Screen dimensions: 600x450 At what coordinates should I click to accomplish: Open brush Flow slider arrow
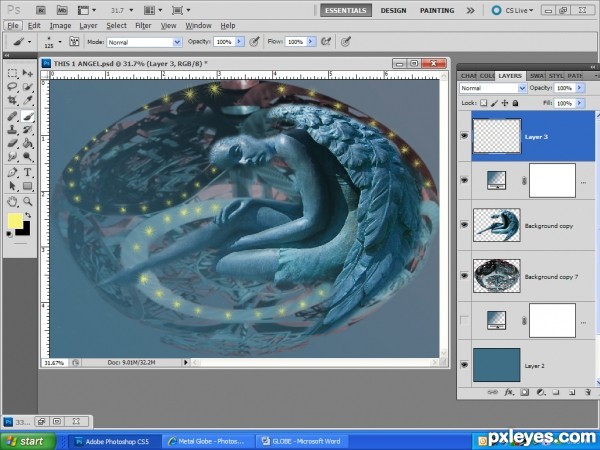311,42
